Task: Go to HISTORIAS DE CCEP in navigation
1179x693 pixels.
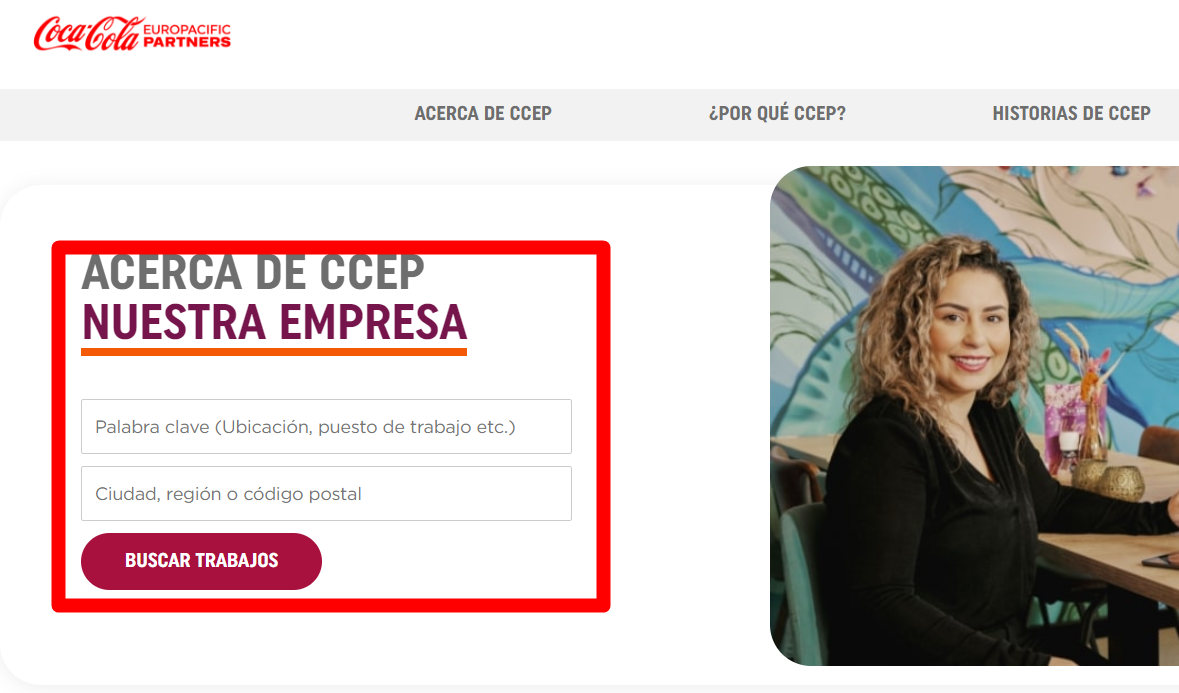Action: coord(1071,113)
